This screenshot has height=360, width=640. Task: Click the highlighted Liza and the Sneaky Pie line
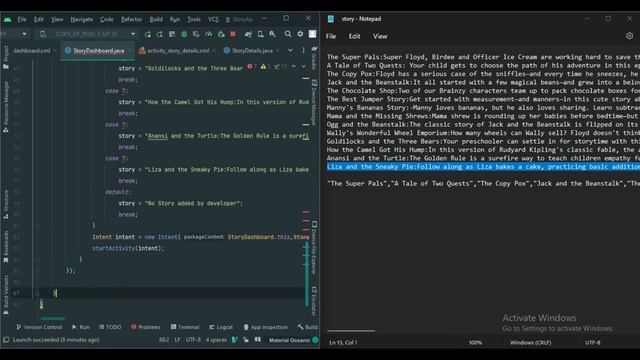483,167
